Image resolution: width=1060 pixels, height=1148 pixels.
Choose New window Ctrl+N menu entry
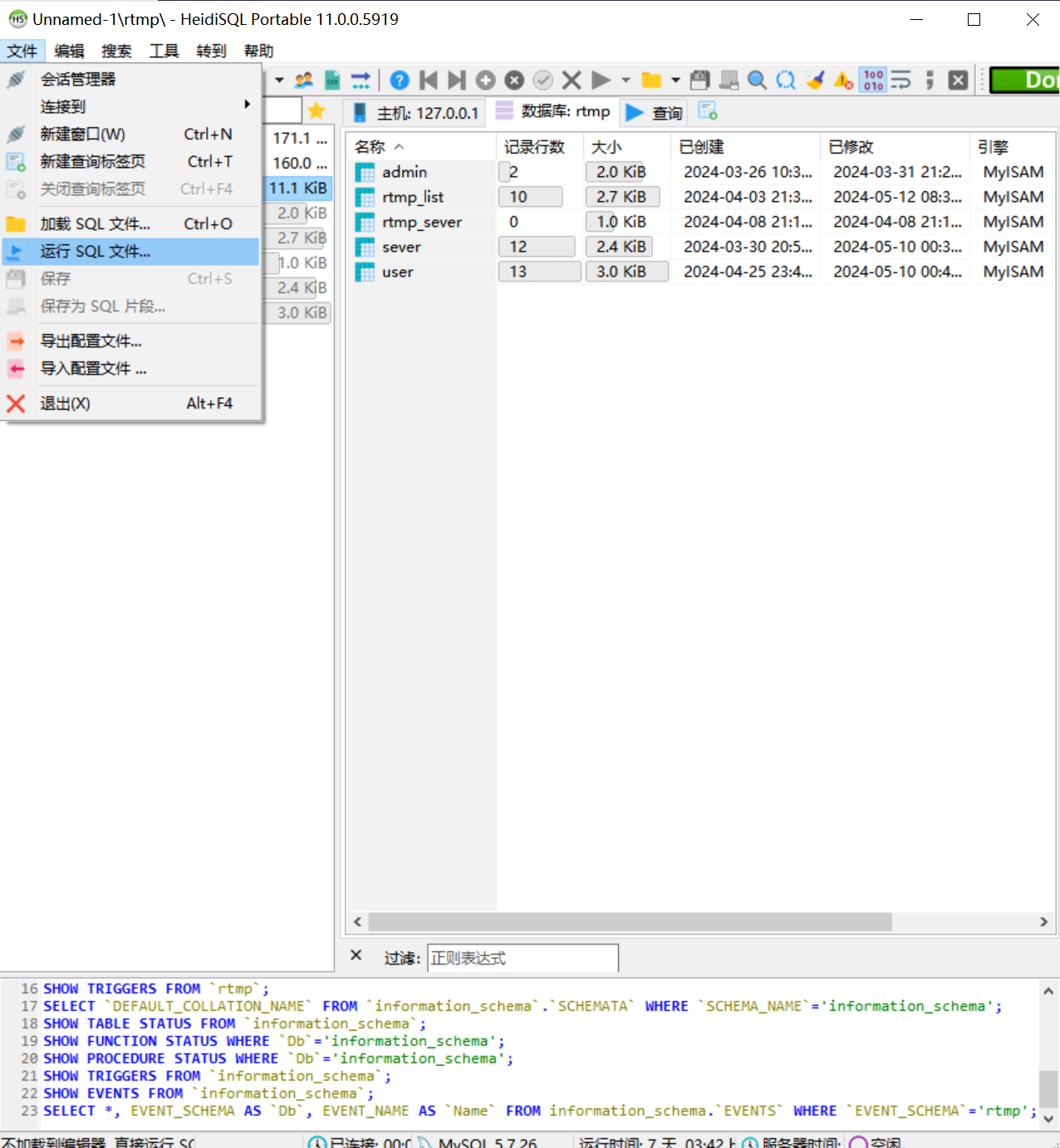point(131,134)
